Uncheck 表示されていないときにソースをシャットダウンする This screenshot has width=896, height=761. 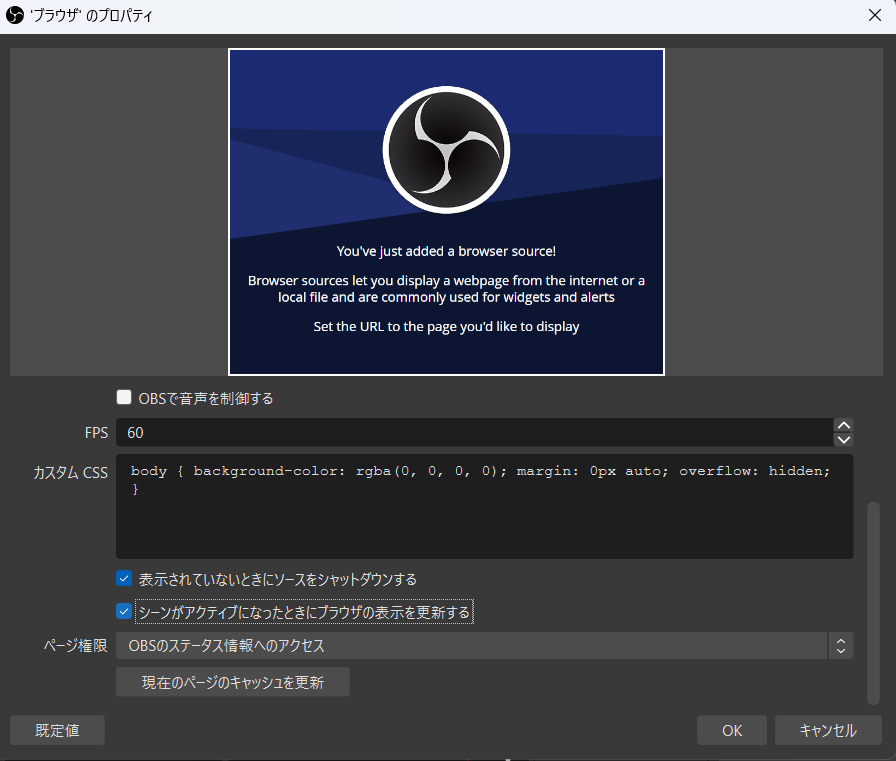124,579
